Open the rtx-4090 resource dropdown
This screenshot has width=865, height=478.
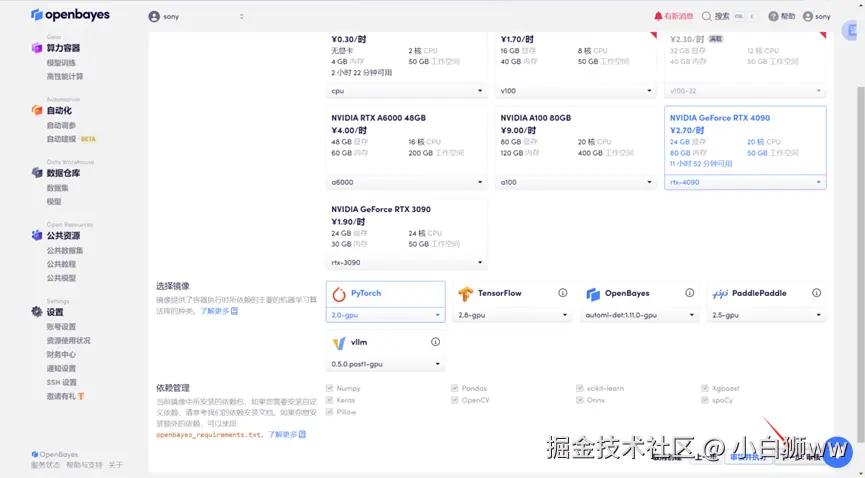(x=745, y=182)
